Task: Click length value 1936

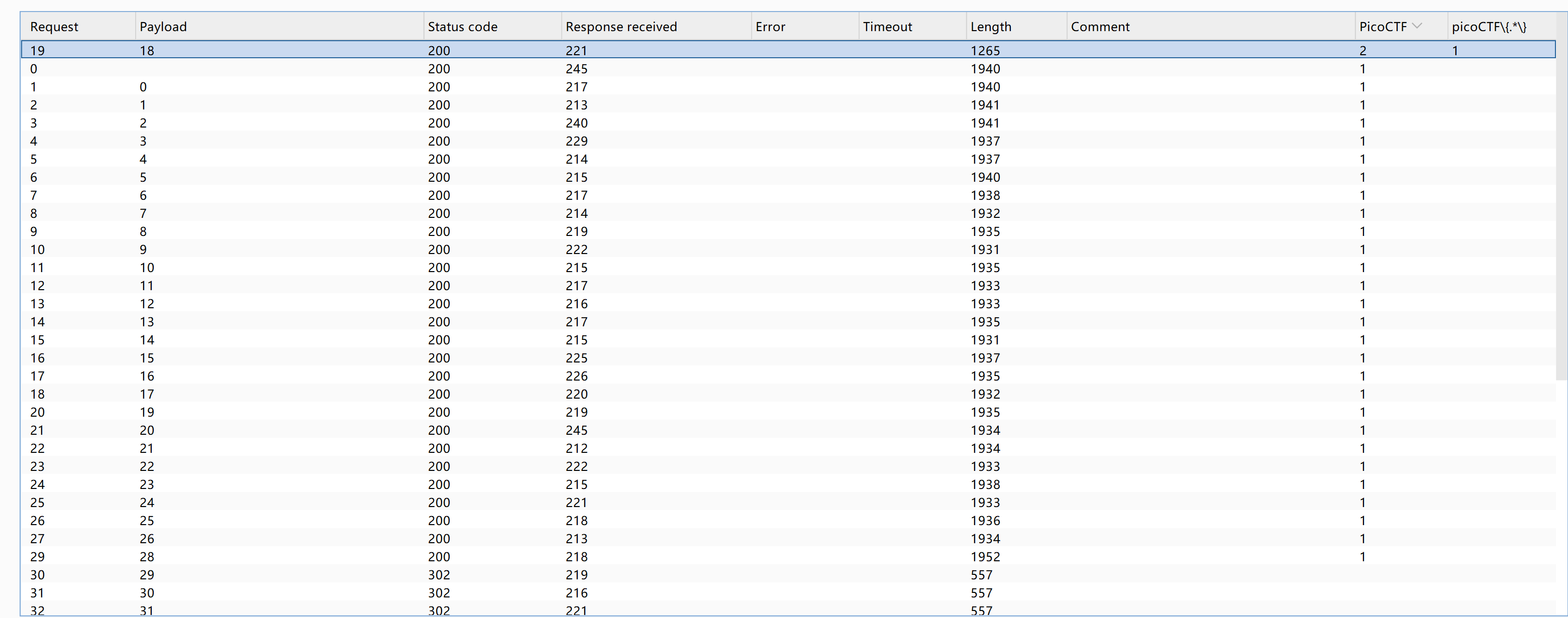Action: click(x=985, y=521)
